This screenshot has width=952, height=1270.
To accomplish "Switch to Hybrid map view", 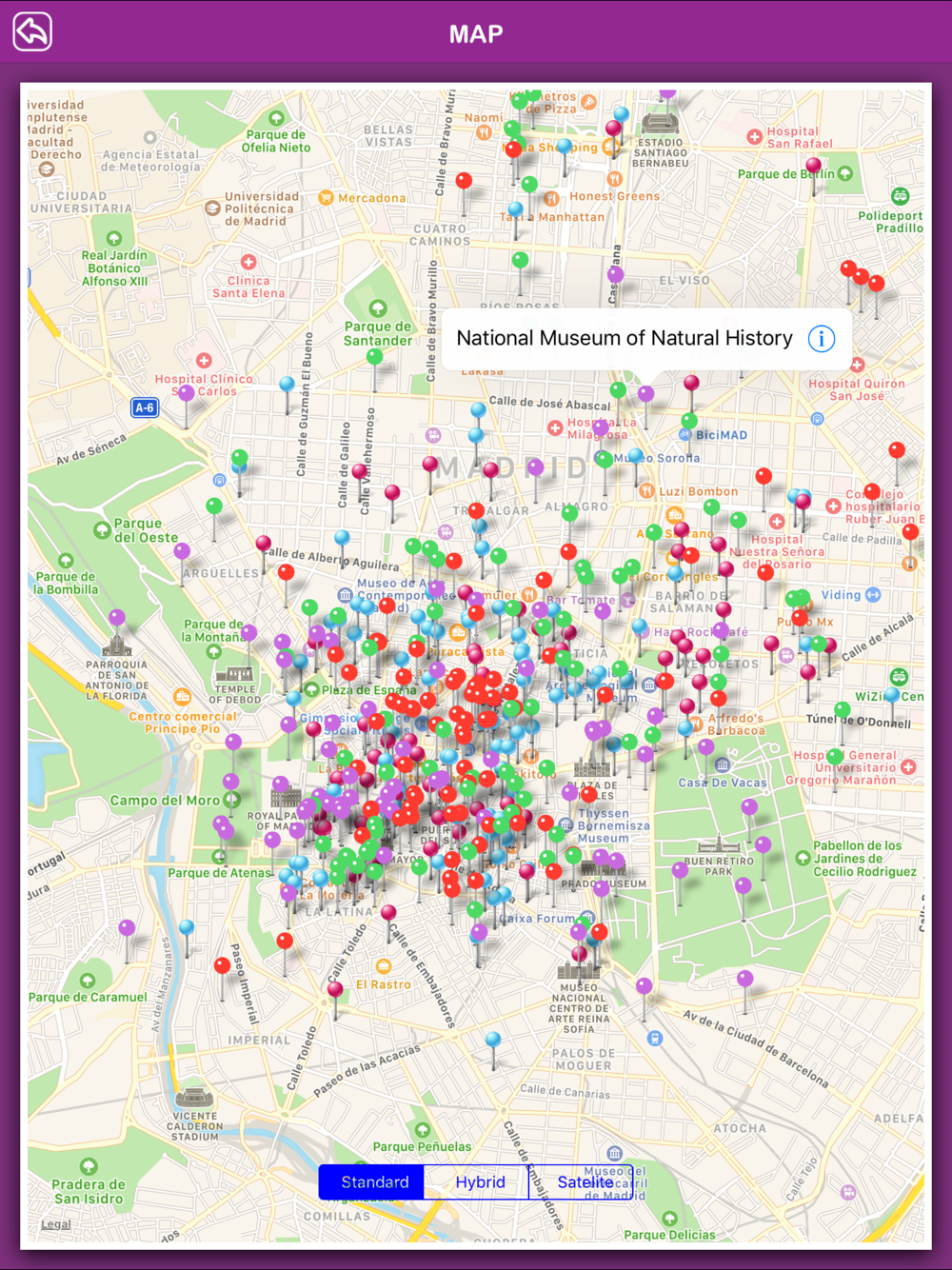I will click(480, 1181).
